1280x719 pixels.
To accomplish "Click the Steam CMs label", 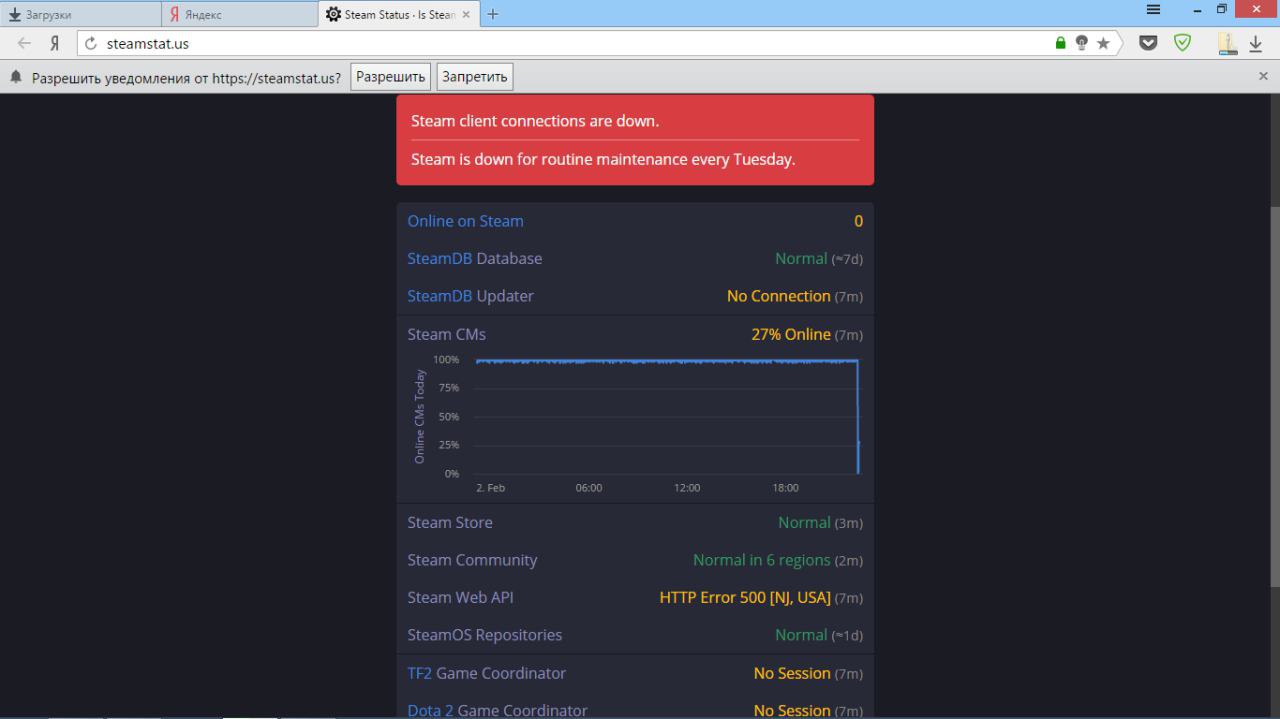I will [x=446, y=334].
